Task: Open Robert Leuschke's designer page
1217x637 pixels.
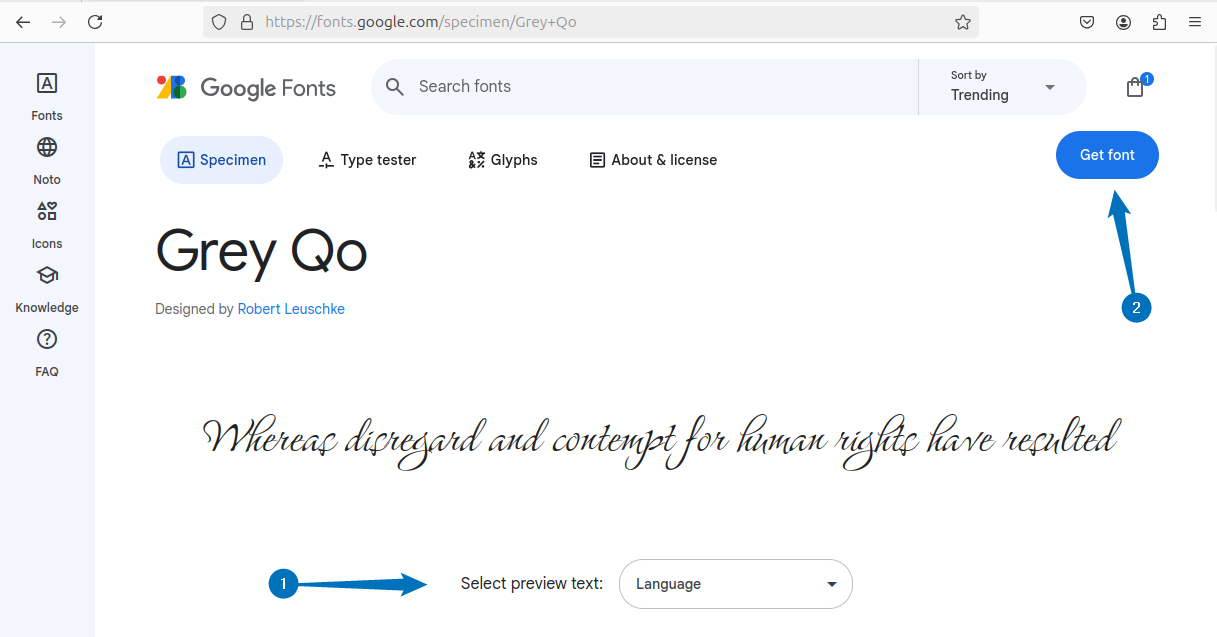Action: click(291, 309)
